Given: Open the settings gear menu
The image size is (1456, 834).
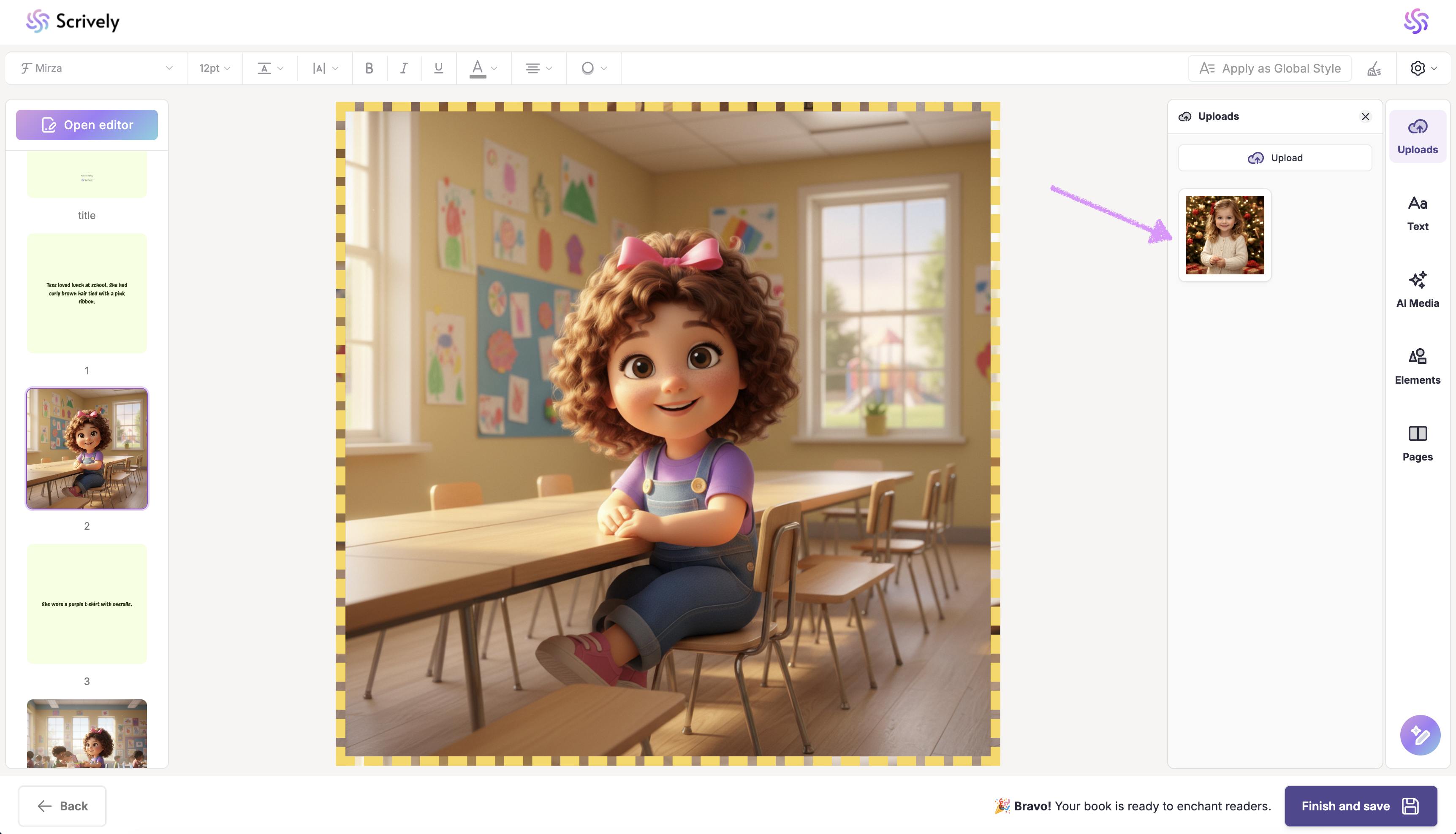Looking at the screenshot, I should pyautogui.click(x=1423, y=68).
